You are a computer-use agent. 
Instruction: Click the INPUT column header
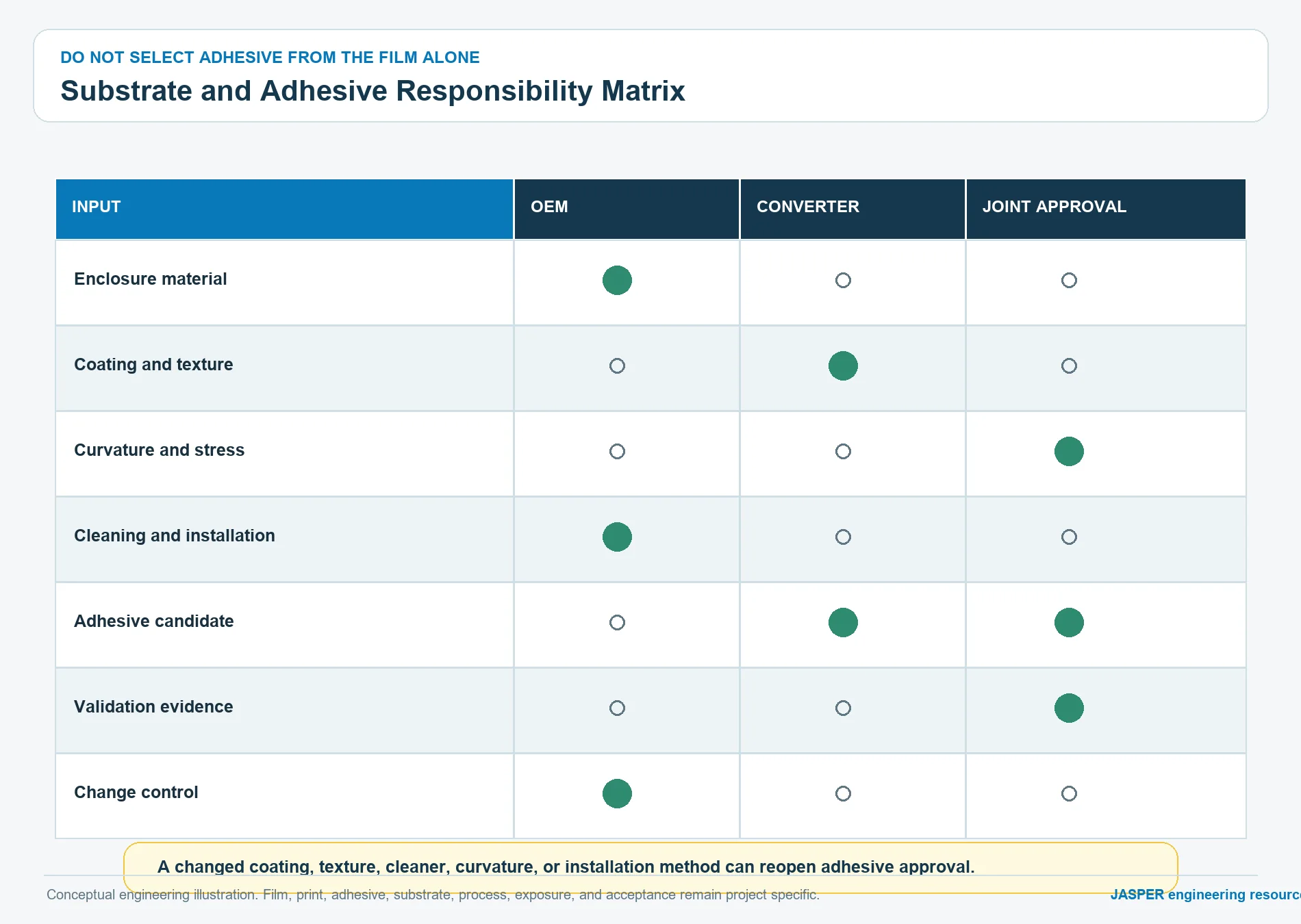tap(284, 209)
